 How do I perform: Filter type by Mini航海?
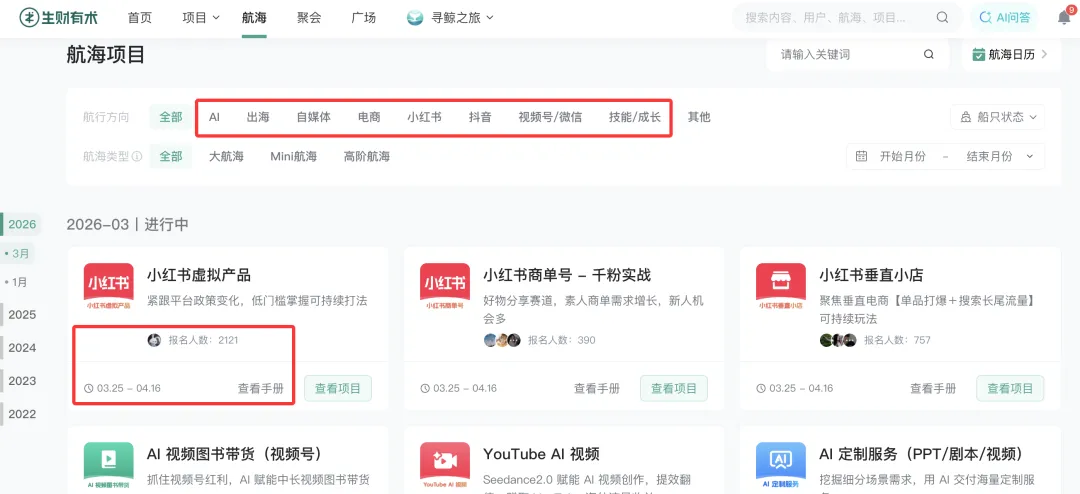pyautogui.click(x=293, y=156)
